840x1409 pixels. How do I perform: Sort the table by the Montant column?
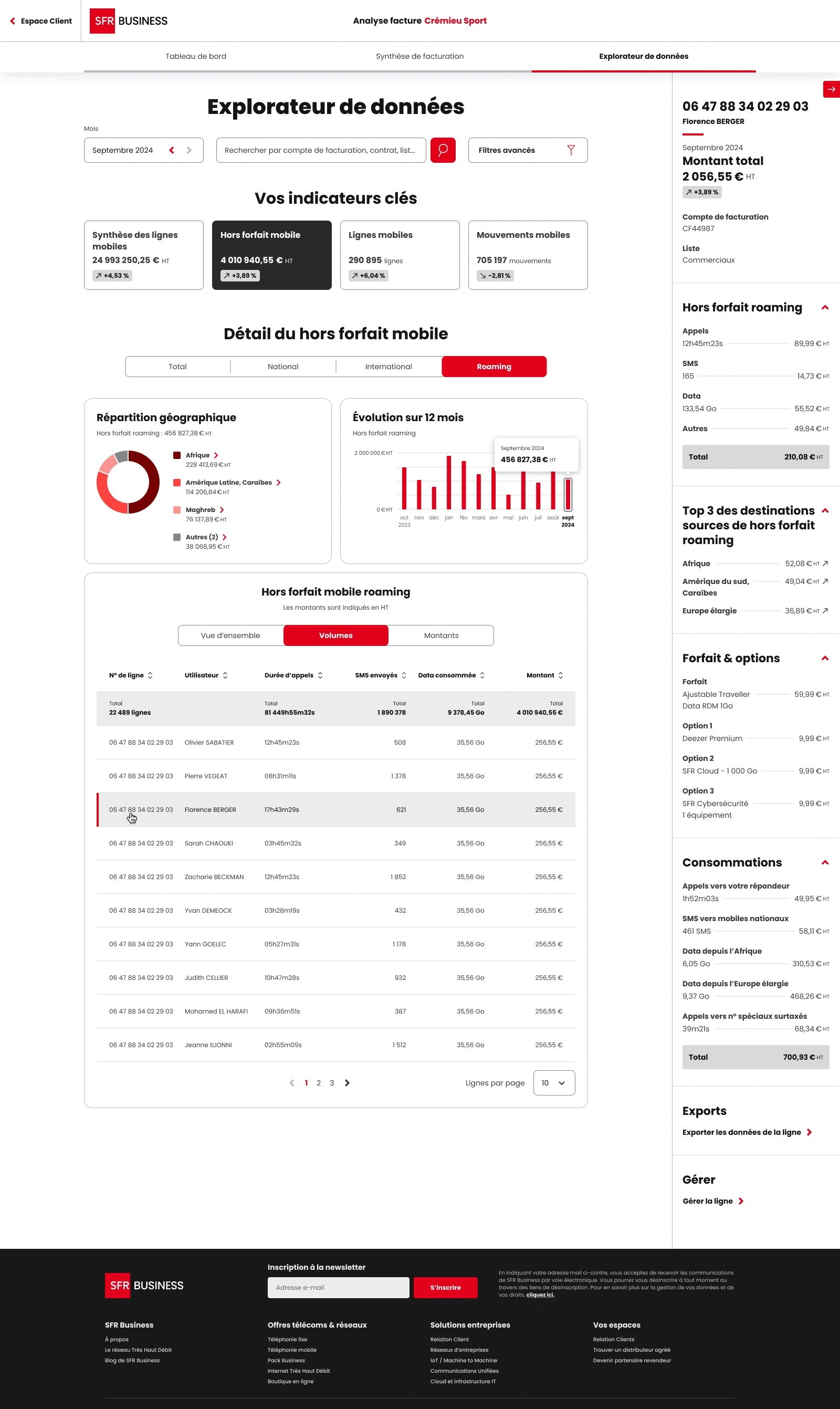pos(560,675)
